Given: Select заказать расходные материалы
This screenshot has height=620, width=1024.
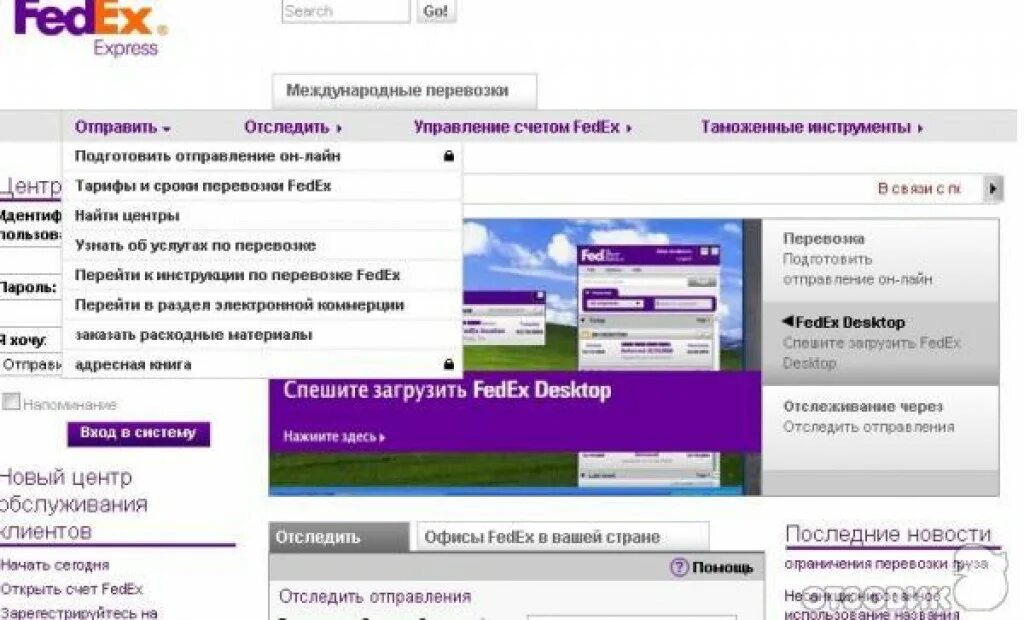Looking at the screenshot, I should (263, 334).
